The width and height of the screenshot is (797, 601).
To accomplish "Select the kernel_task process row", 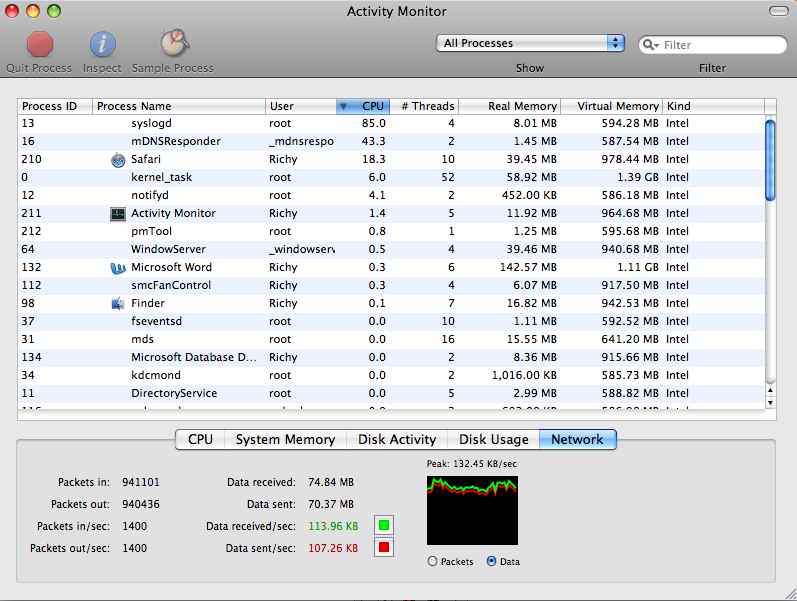I will tap(391, 177).
